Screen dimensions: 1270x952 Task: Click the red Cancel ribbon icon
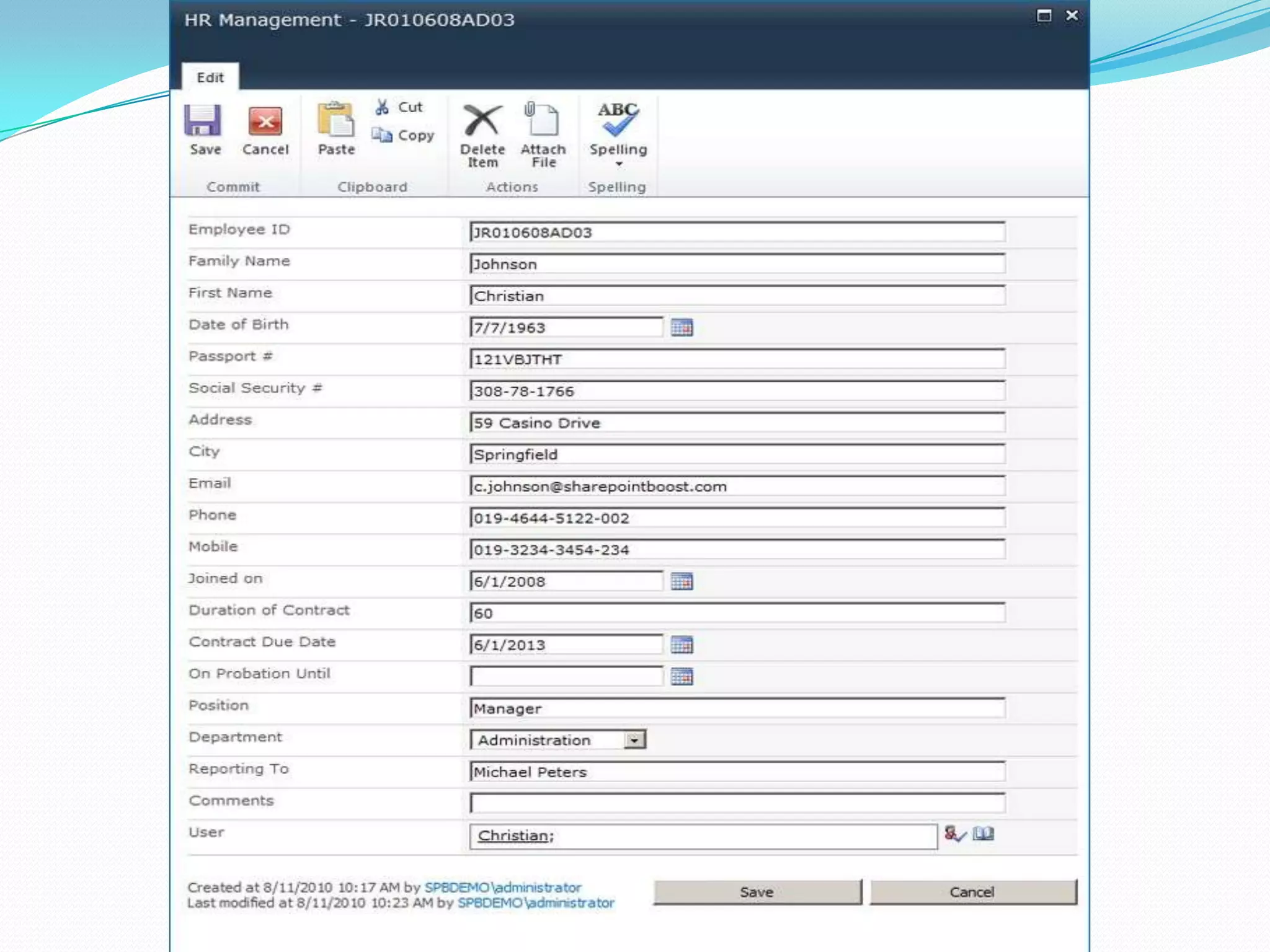[x=265, y=120]
